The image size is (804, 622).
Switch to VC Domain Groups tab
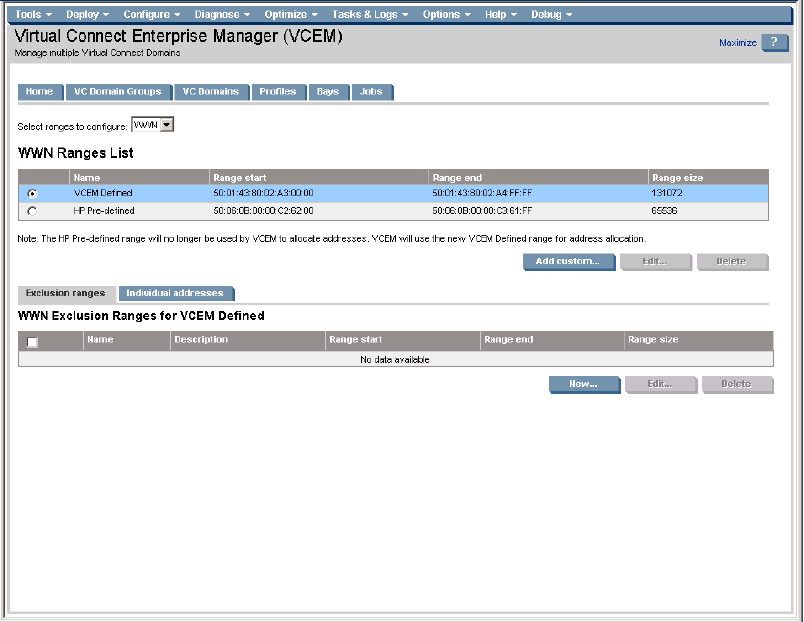coord(118,92)
